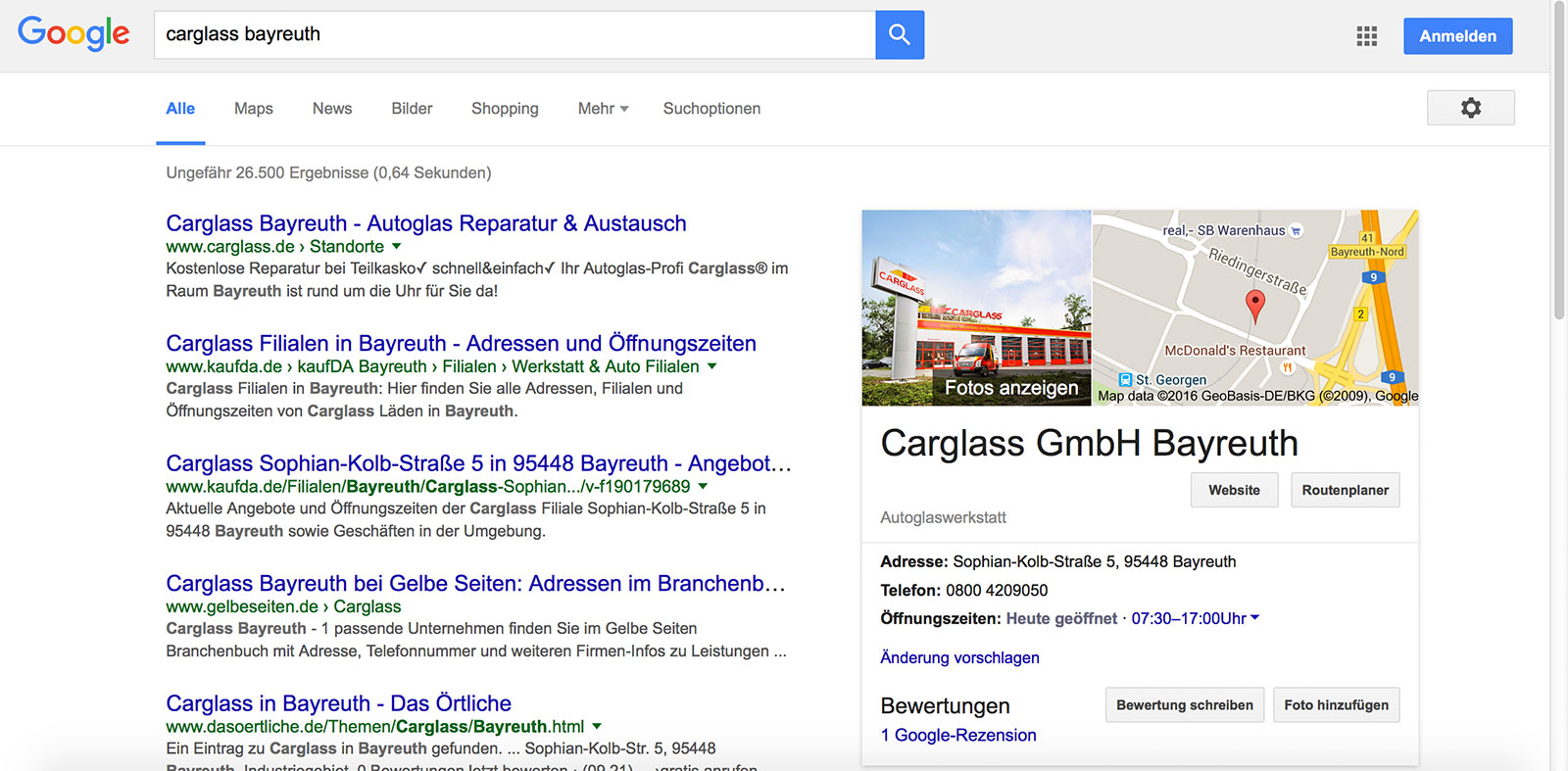Expand arrow after Werkstatt & Auto Filialen URL
The height and width of the screenshot is (771, 1568).
point(712,366)
